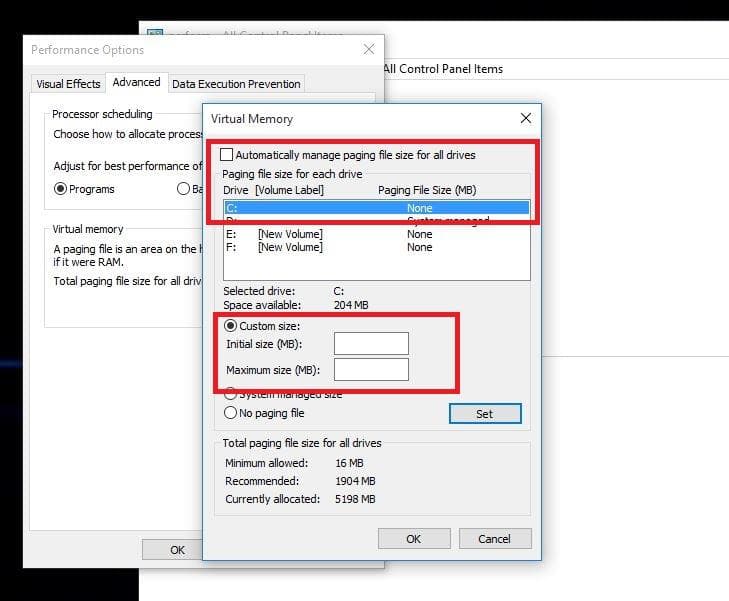
Task: Choose the No paging file option
Action: [x=231, y=413]
